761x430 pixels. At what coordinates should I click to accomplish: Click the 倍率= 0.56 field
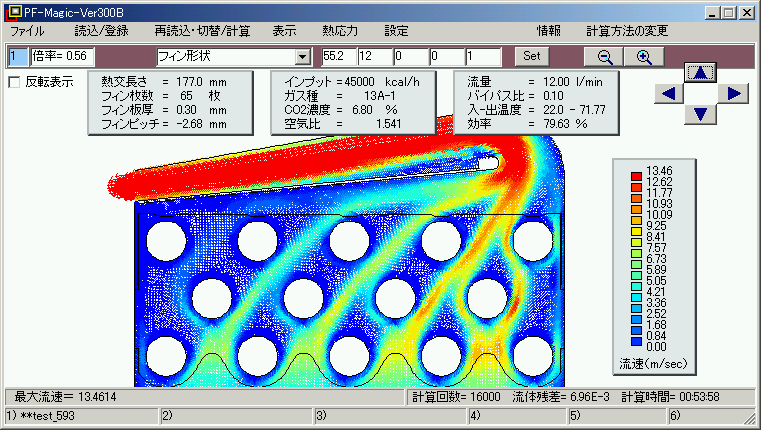62,56
